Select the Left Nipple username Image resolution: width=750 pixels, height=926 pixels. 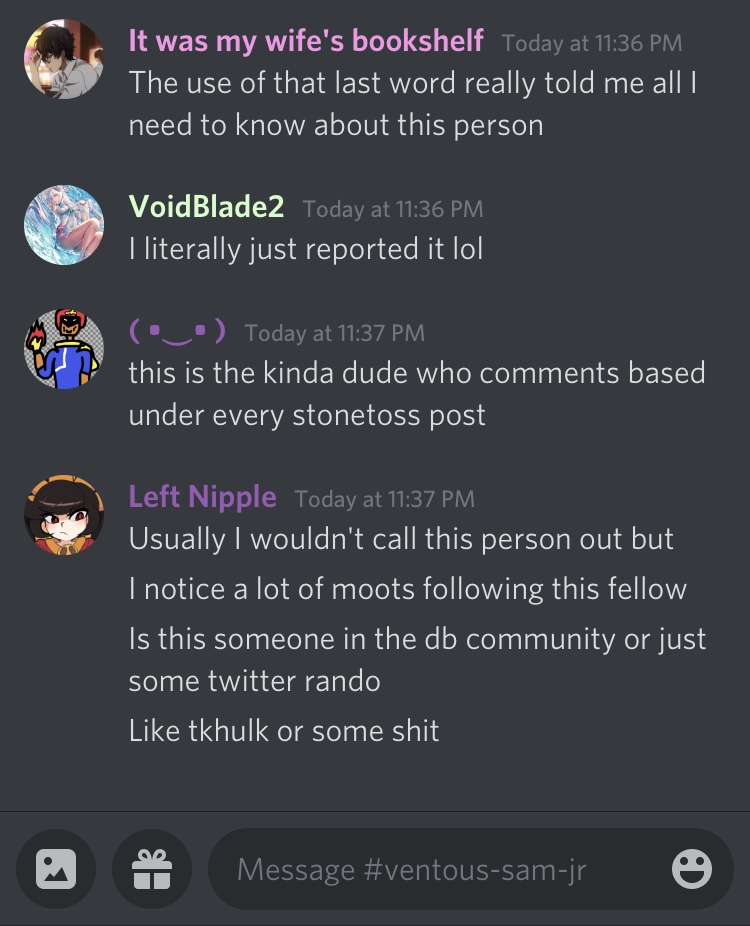coord(203,497)
